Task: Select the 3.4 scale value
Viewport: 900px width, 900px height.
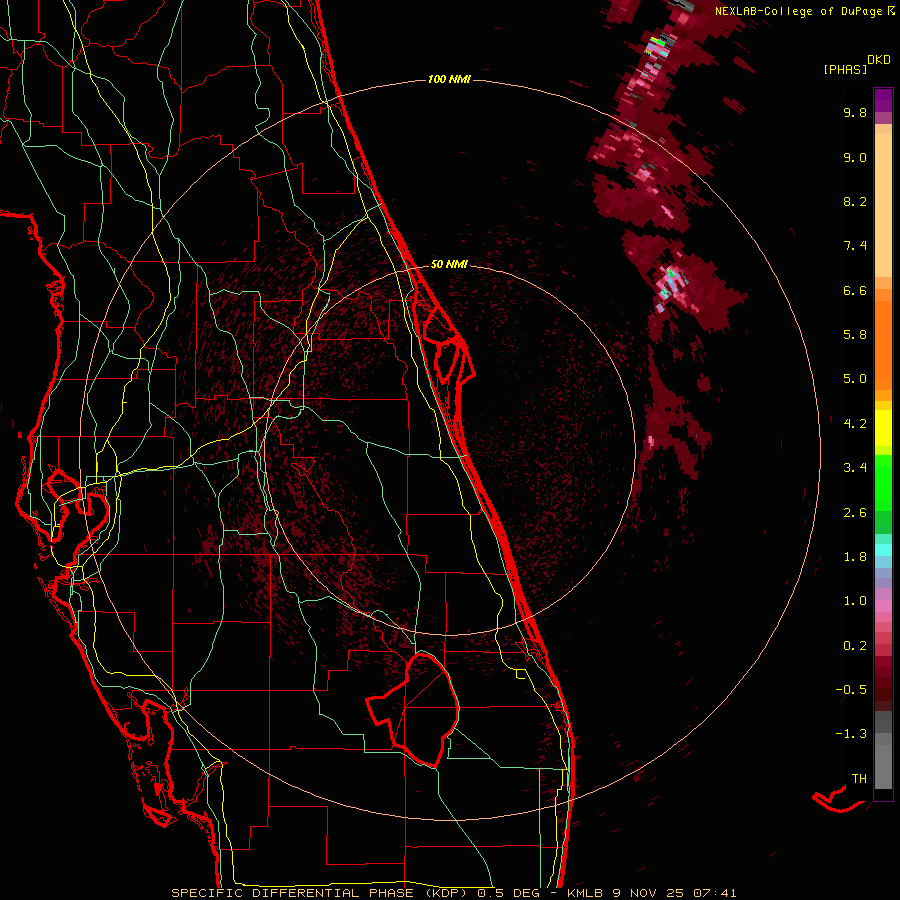Action: 855,468
